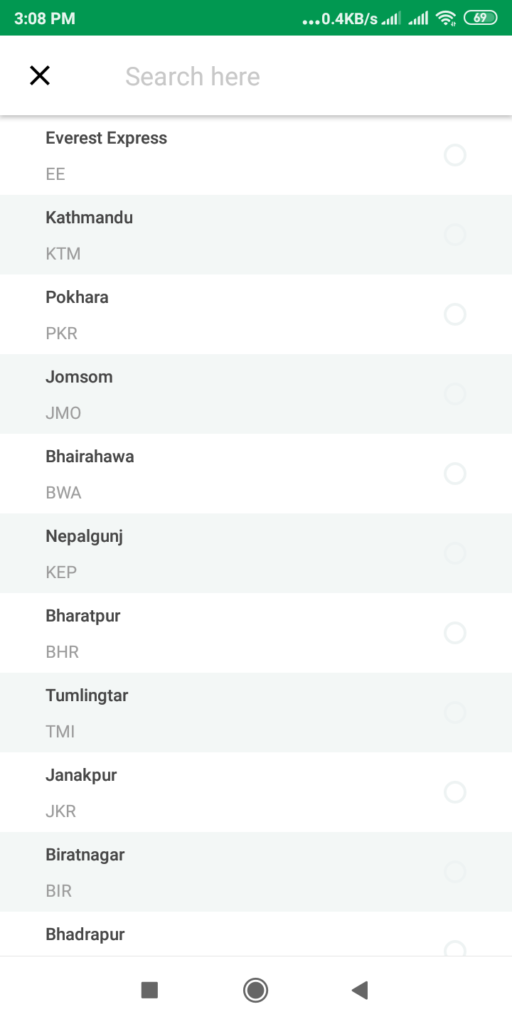Focus the Search here input field
512x1024 pixels.
307,76
